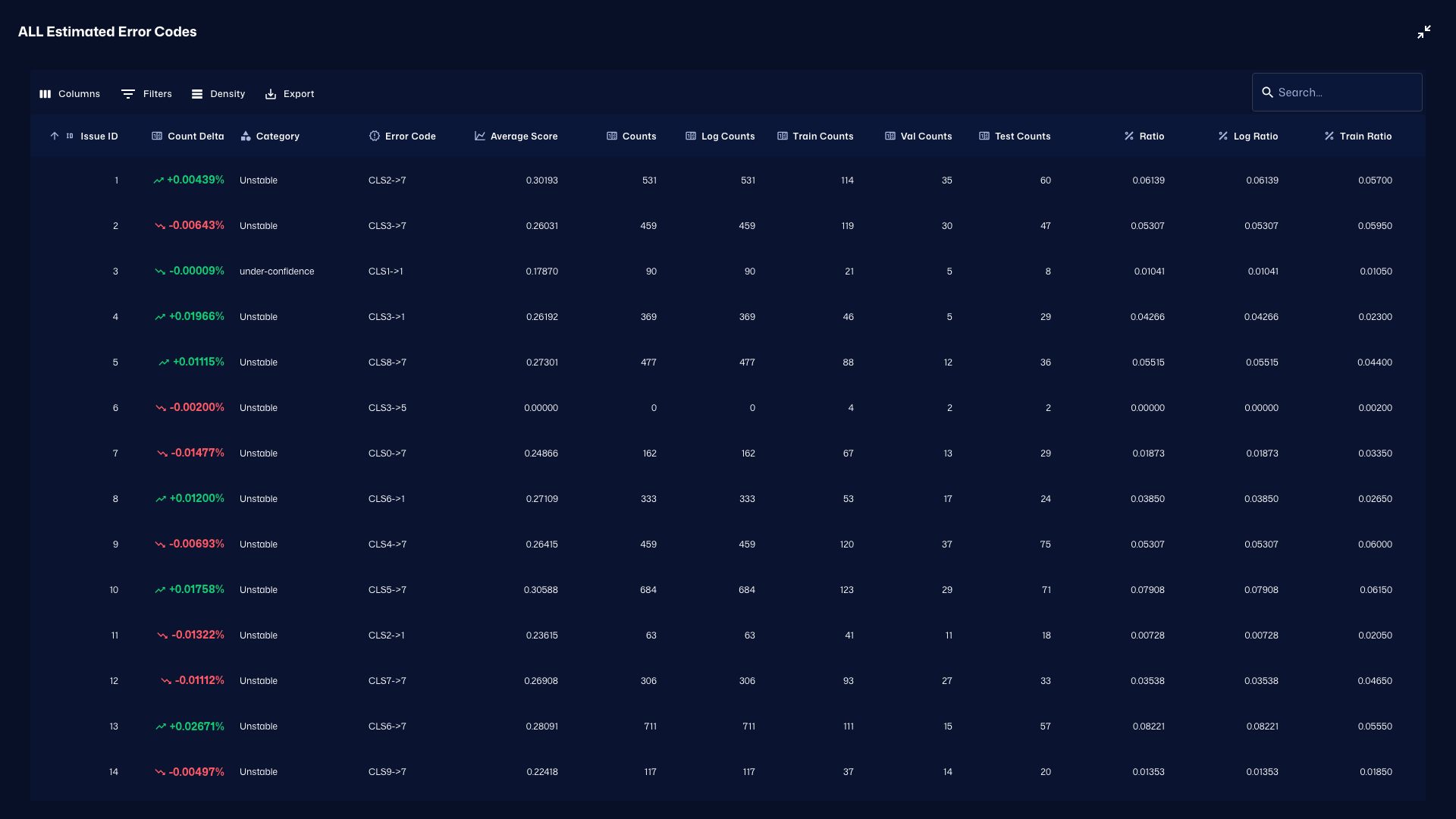The image size is (1456, 819).
Task: Click the percent icon in the Ratio header
Action: [1128, 136]
